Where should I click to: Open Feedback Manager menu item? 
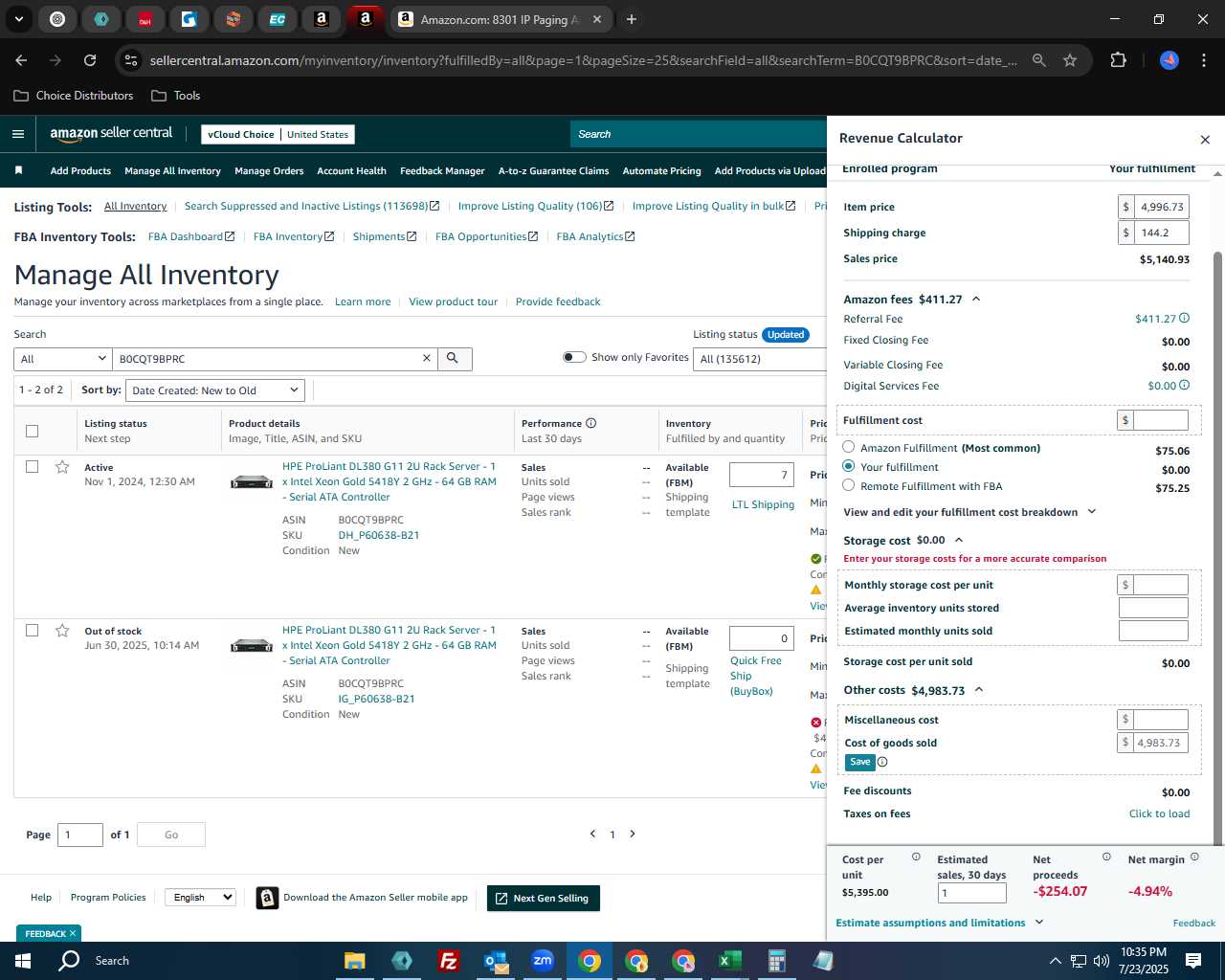tap(442, 171)
